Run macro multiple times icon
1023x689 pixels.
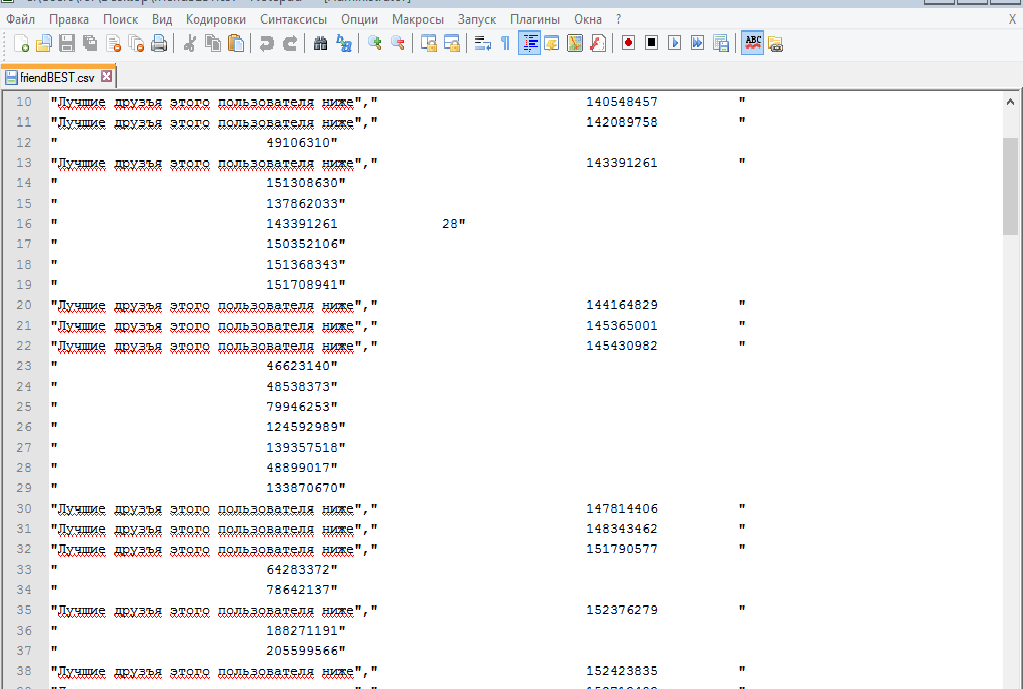tap(697, 43)
